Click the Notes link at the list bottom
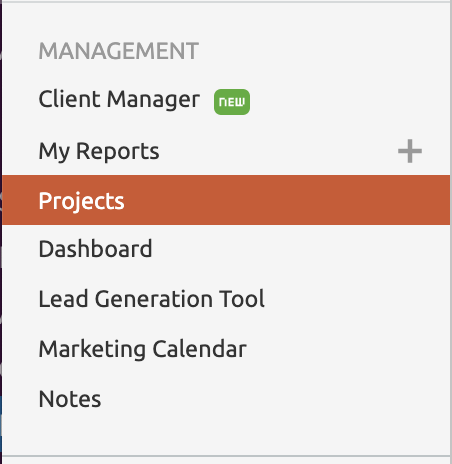The width and height of the screenshot is (452, 464). pos(70,399)
